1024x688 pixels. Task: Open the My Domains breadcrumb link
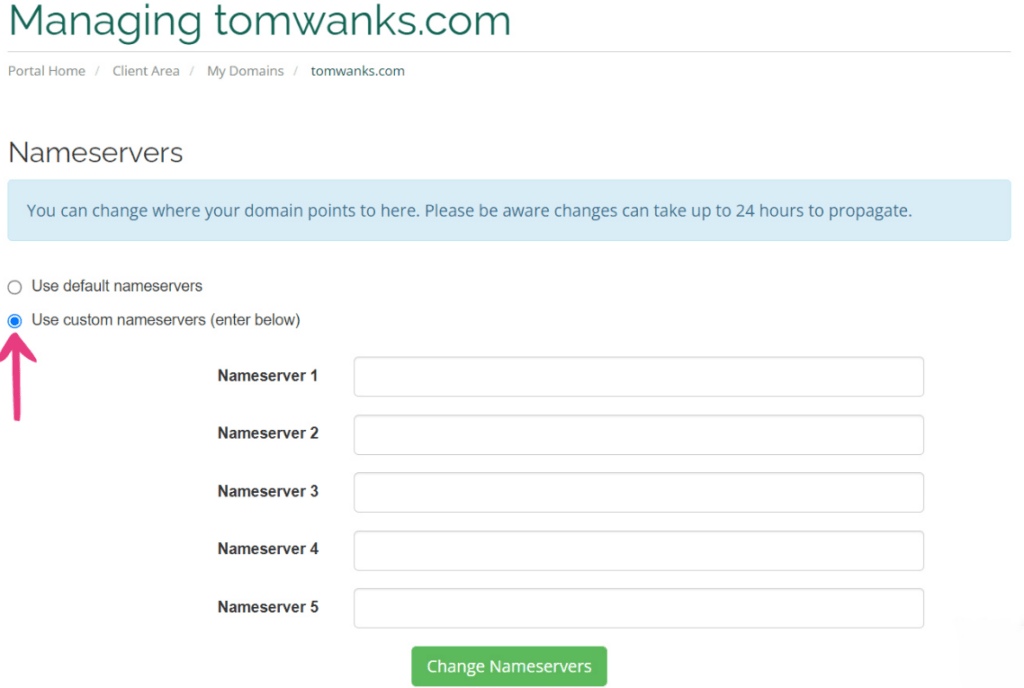tap(245, 71)
